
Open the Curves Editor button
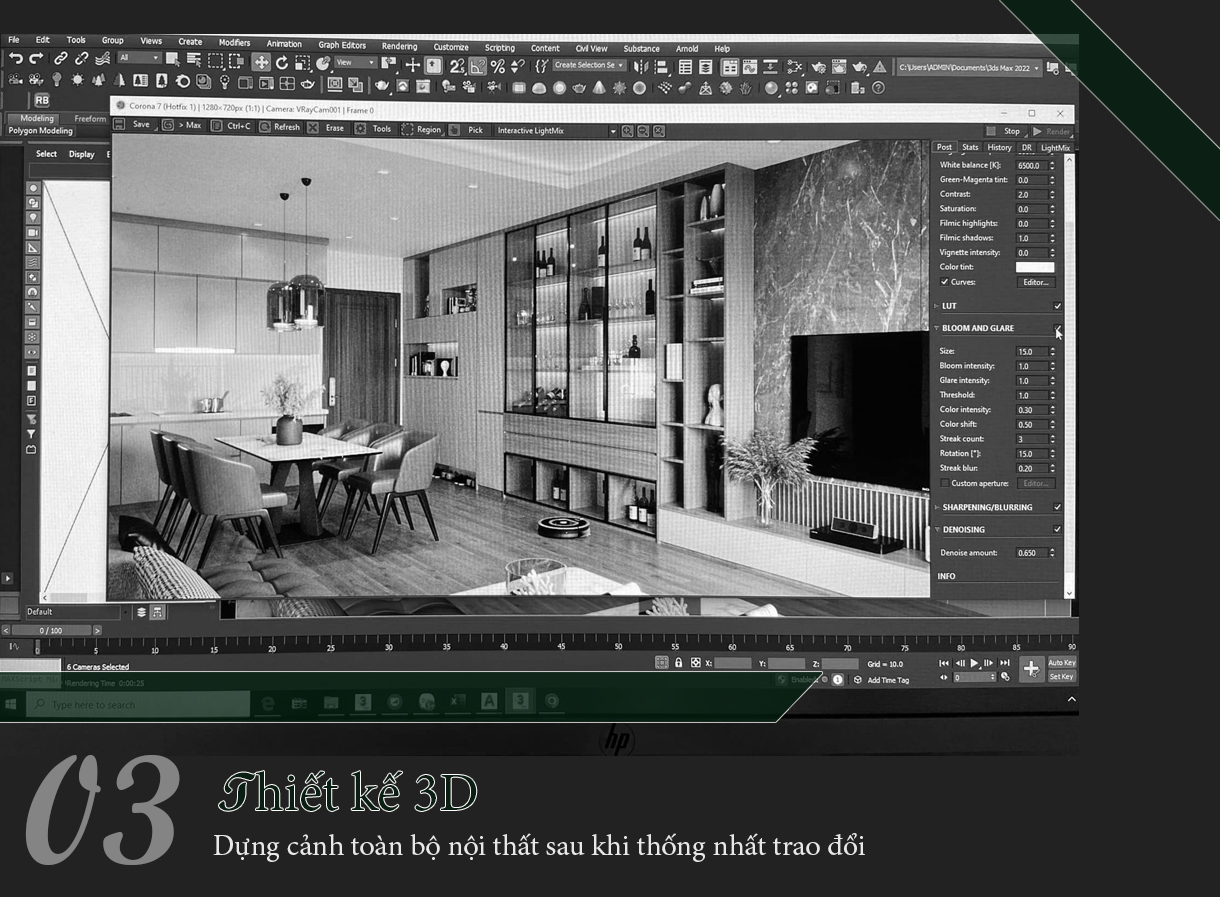pos(1035,282)
